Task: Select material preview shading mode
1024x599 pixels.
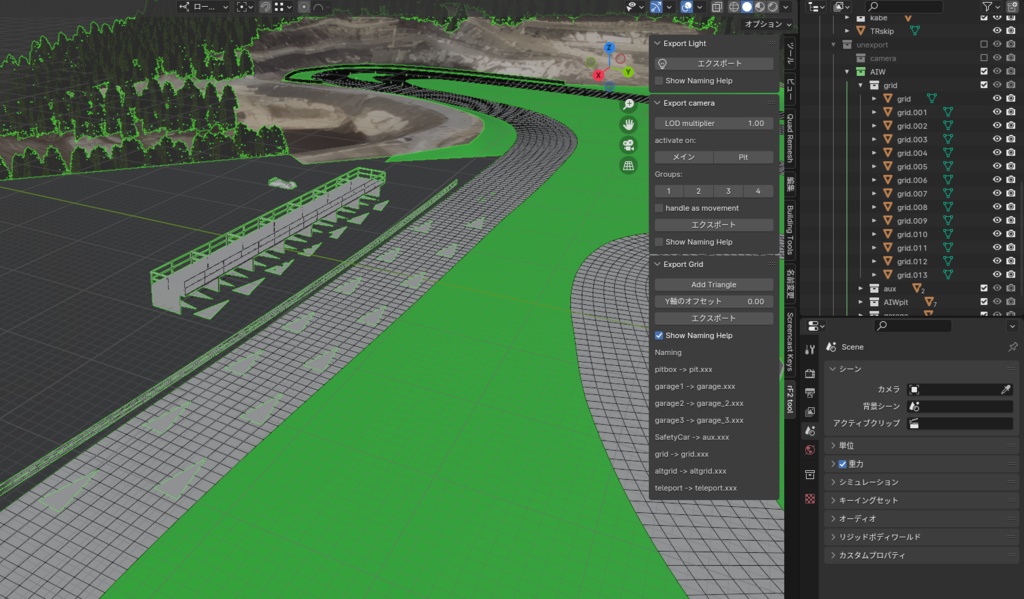Action: click(x=760, y=7)
